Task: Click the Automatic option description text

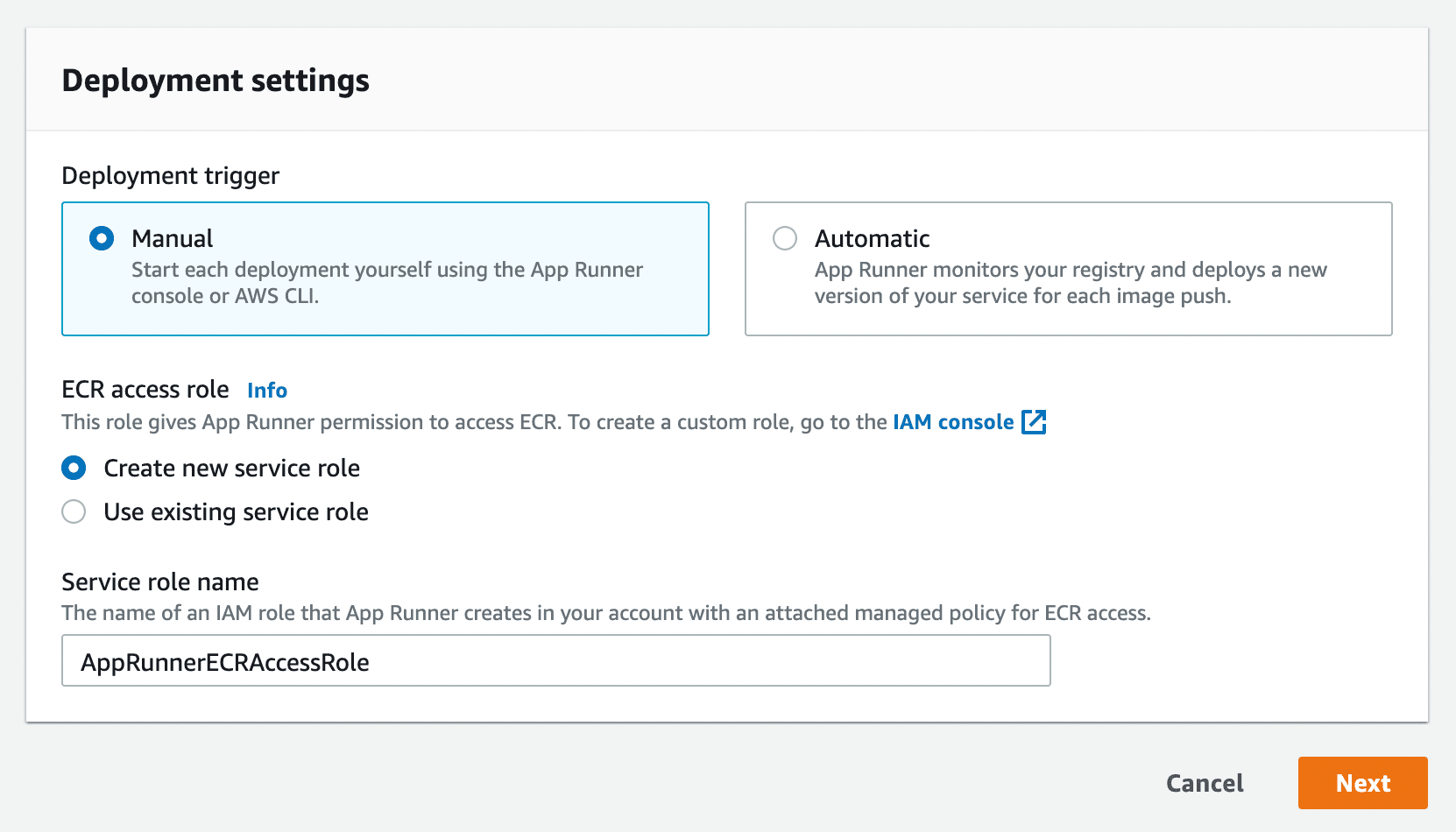Action: pos(1071,282)
